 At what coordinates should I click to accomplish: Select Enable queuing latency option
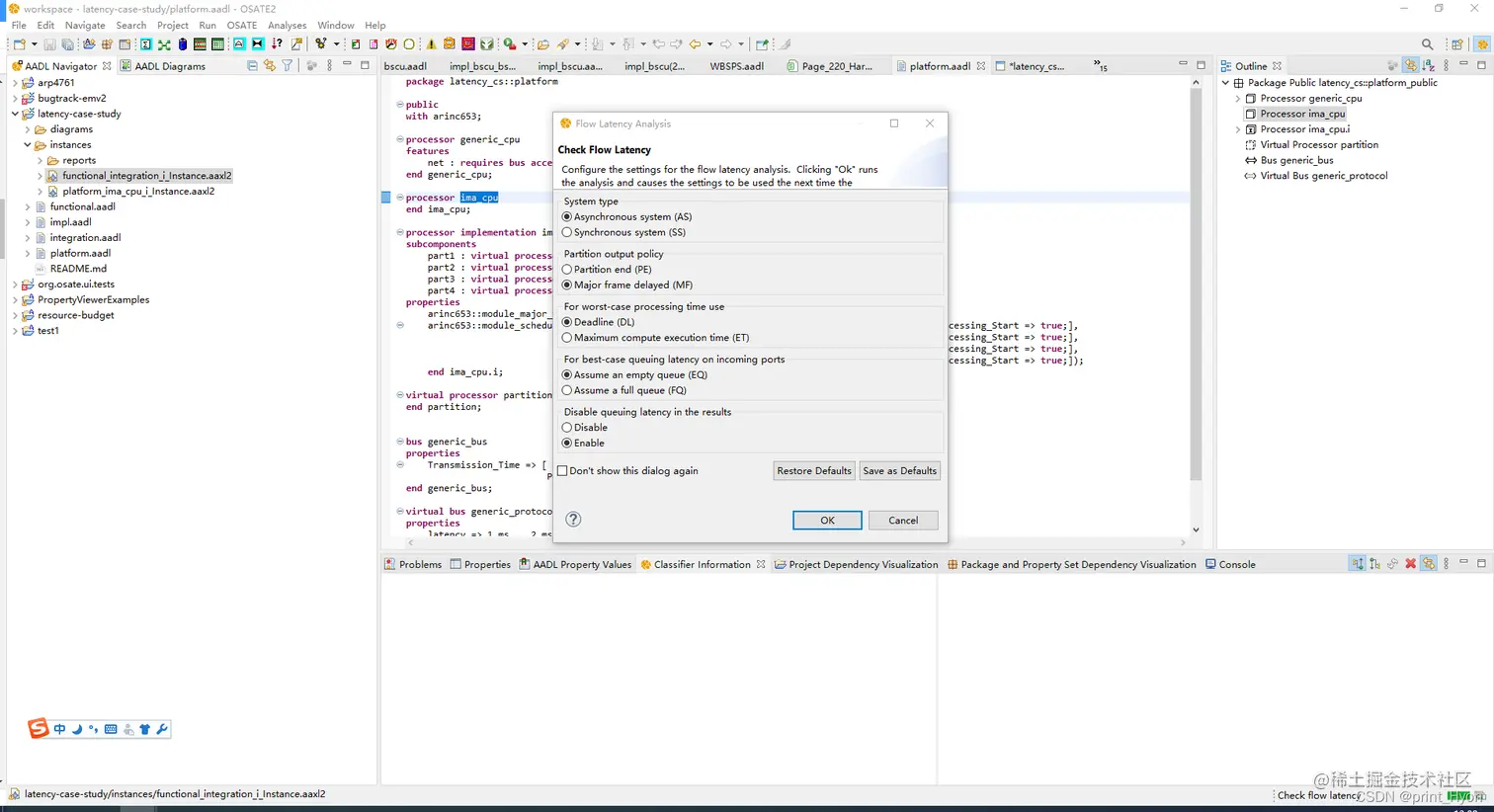point(583,443)
